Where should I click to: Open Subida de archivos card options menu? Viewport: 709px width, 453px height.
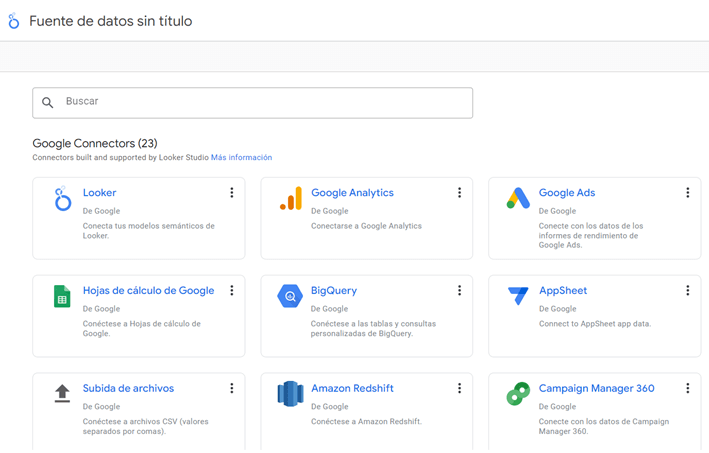click(232, 388)
